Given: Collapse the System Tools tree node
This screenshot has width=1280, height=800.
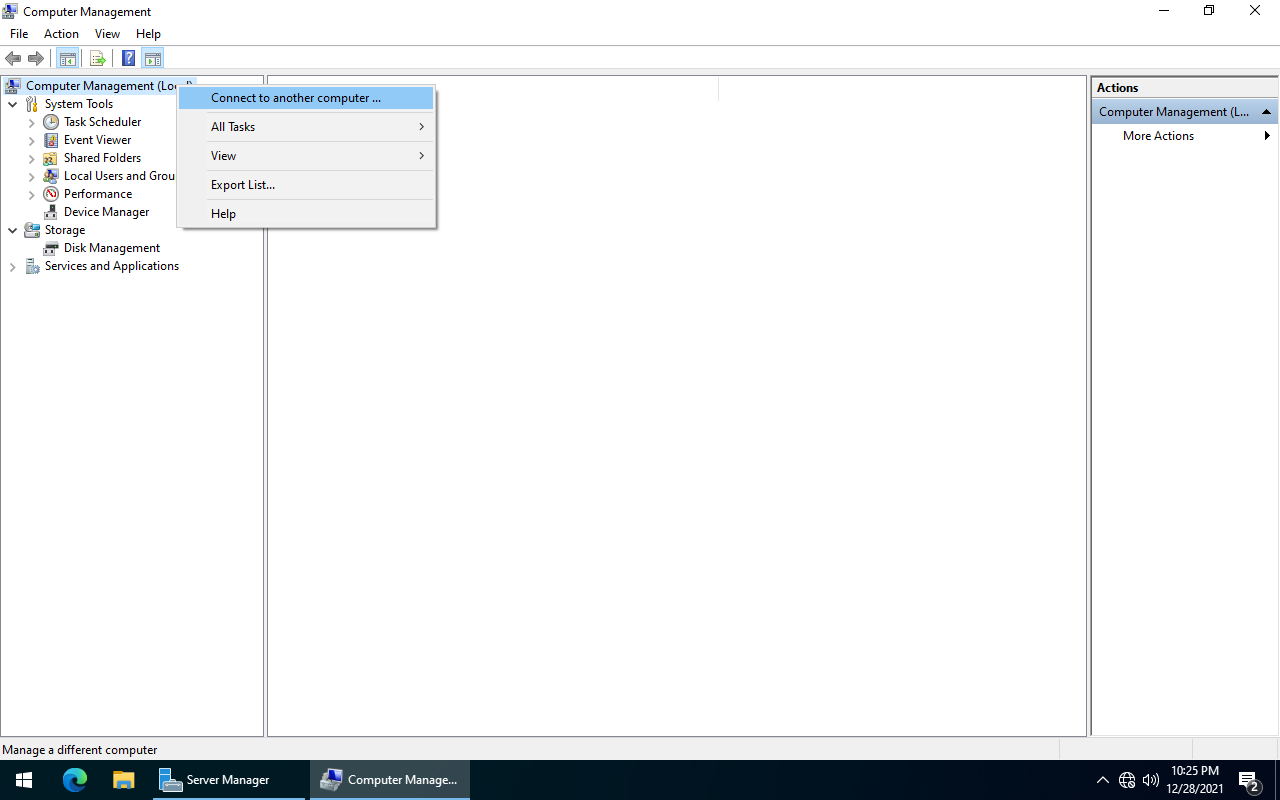Looking at the screenshot, I should coord(12,104).
